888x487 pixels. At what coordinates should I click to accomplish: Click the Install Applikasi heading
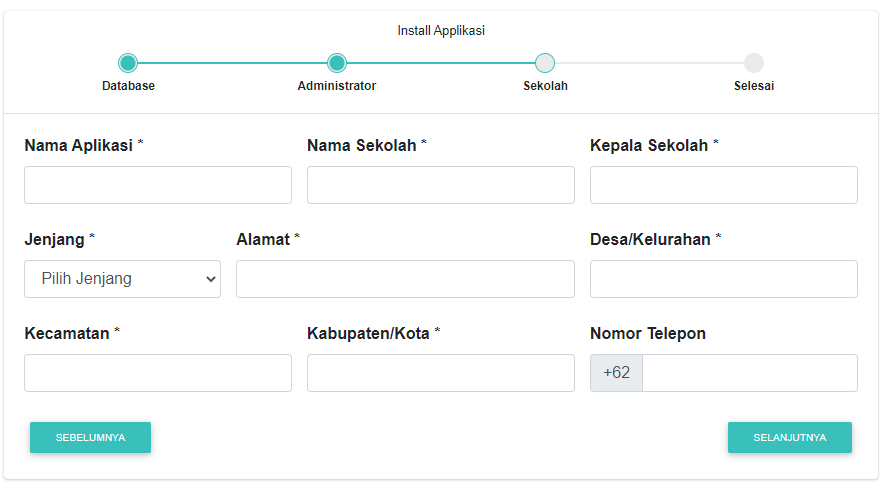click(441, 31)
